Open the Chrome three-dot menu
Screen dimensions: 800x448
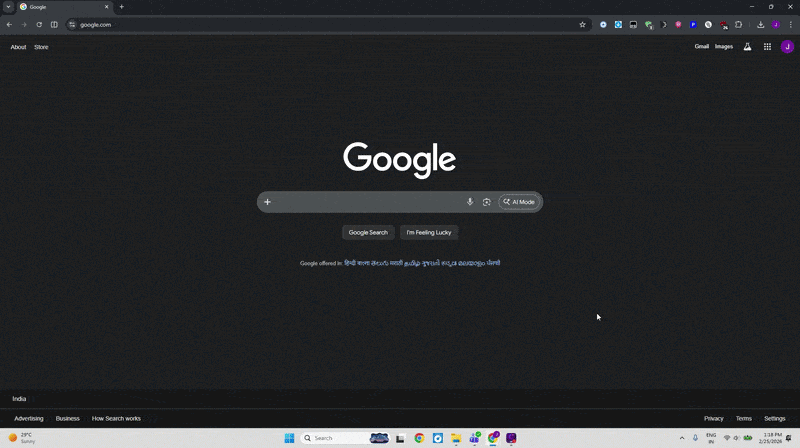coord(791,24)
